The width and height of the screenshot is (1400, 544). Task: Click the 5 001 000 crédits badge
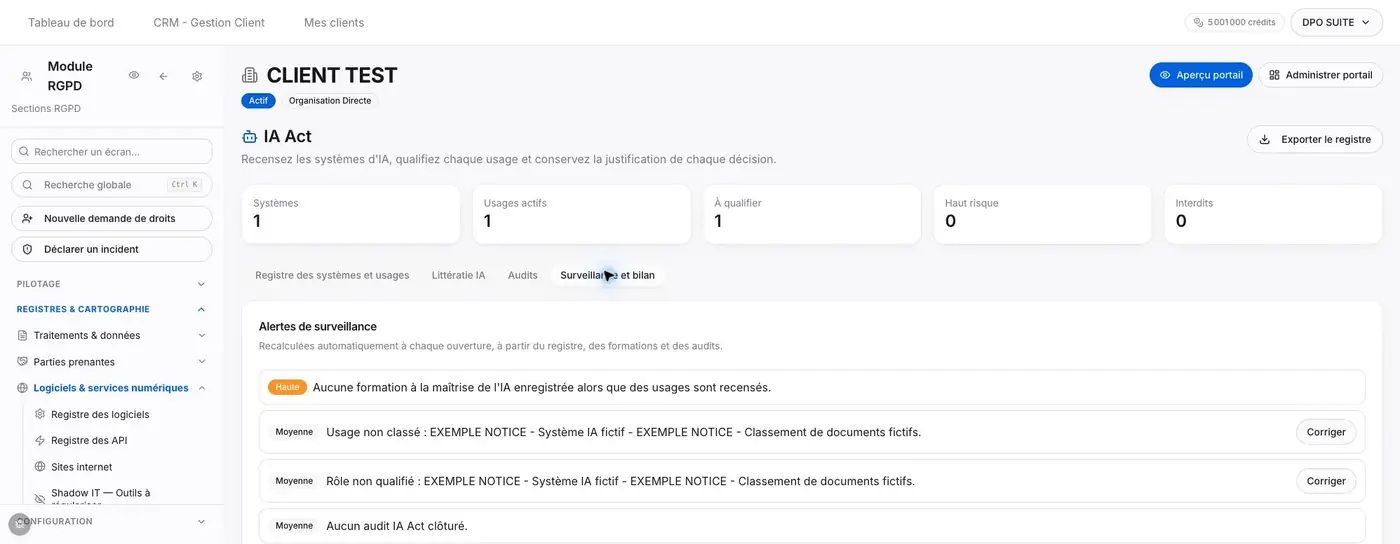(x=1235, y=22)
